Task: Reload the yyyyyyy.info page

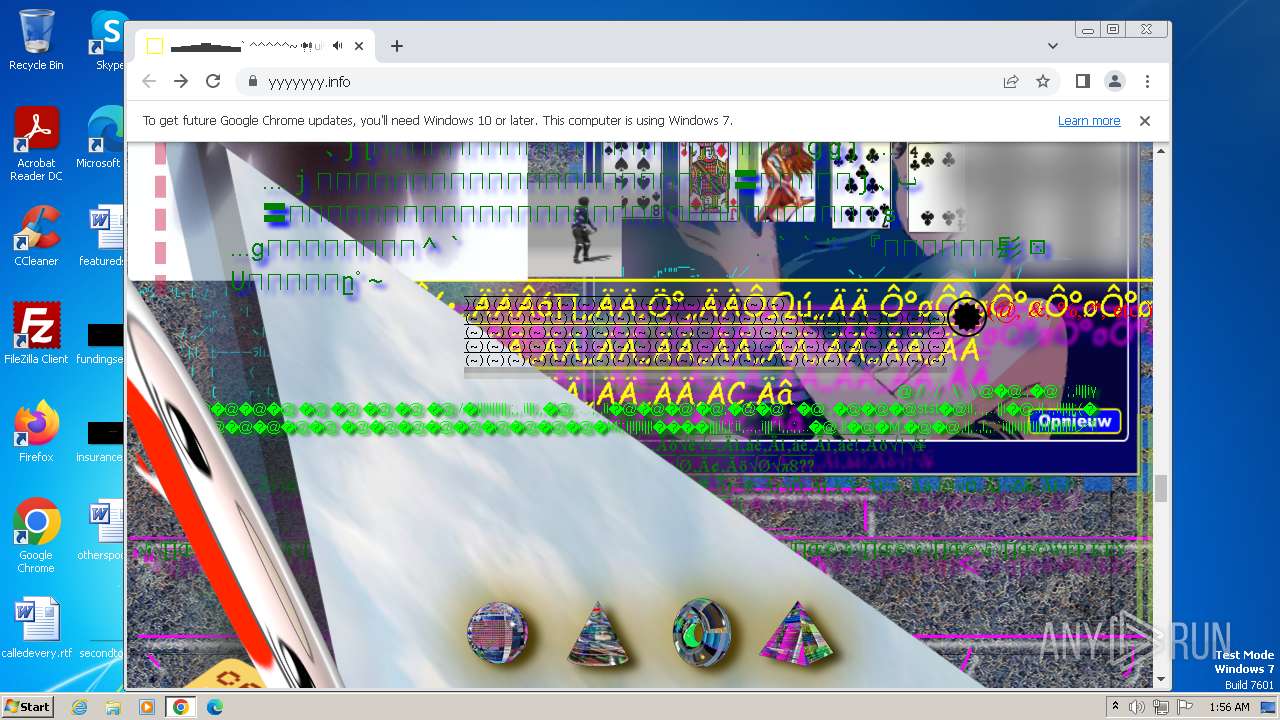Action: coord(213,81)
